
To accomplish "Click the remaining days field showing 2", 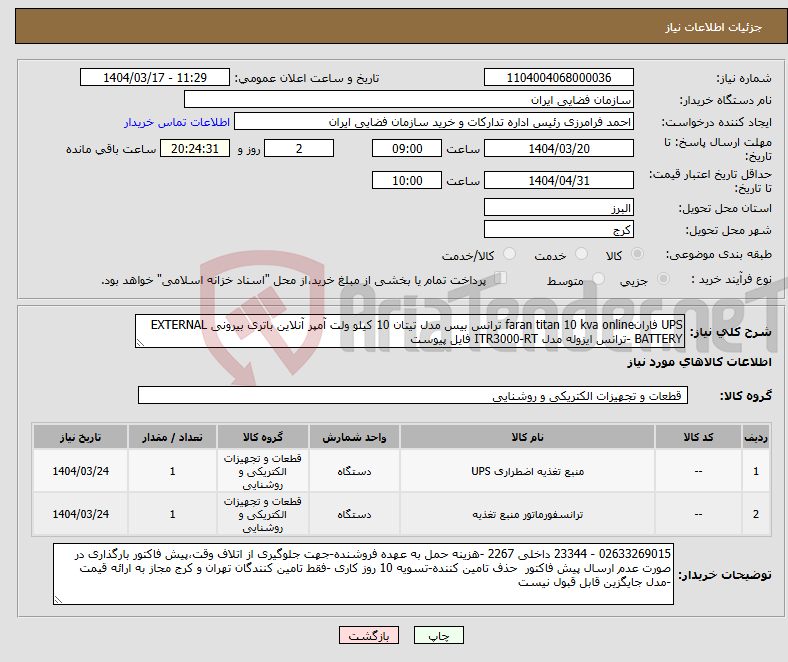I will coord(299,148).
